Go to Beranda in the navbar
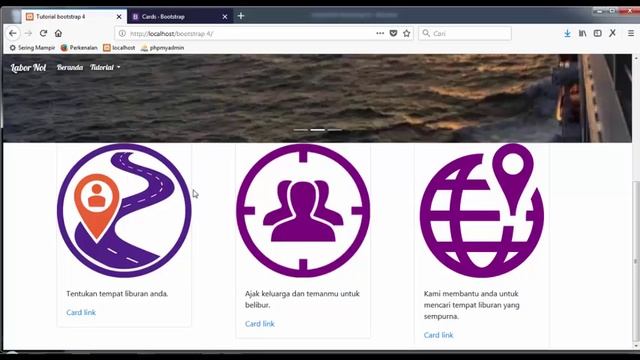This screenshot has height=360, width=640. point(70,67)
